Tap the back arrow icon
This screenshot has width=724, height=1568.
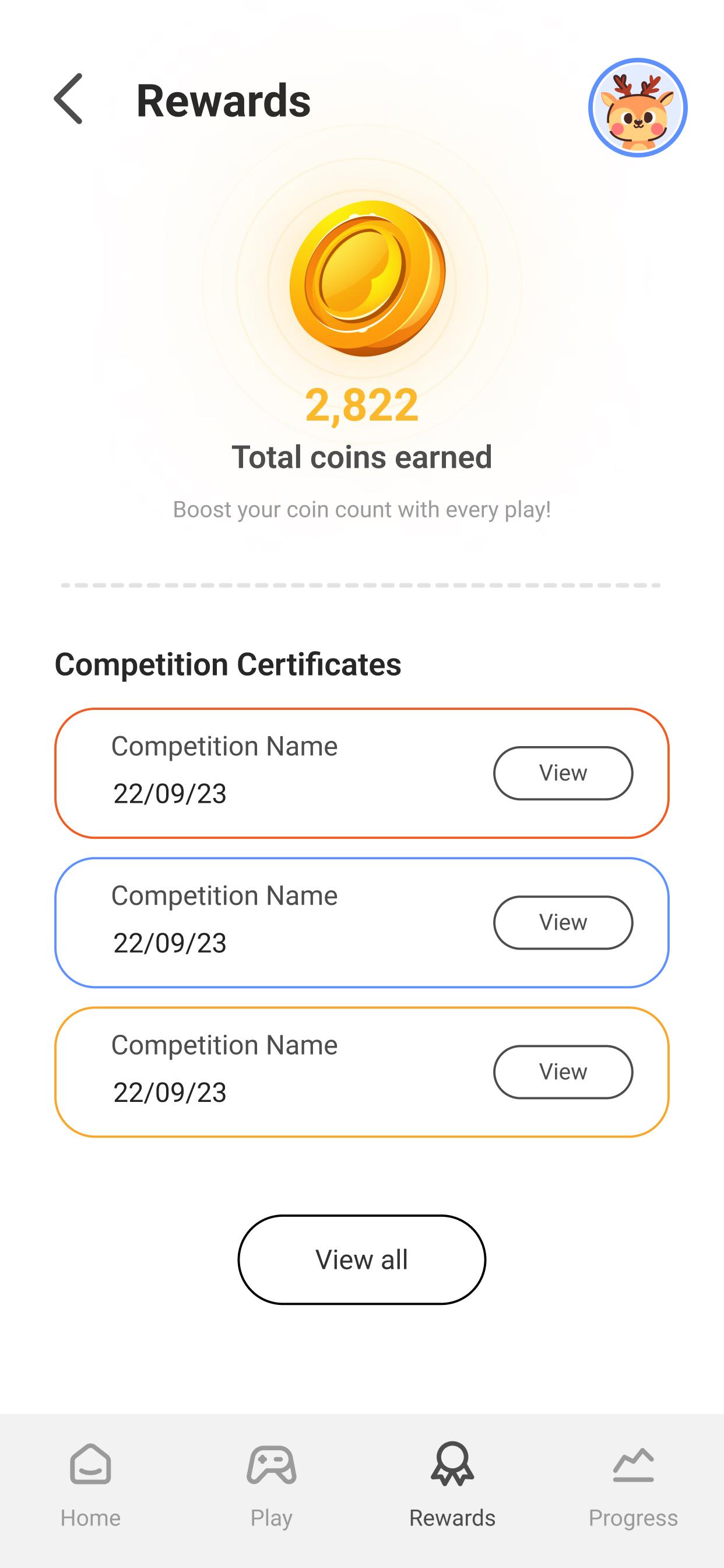tap(68, 99)
